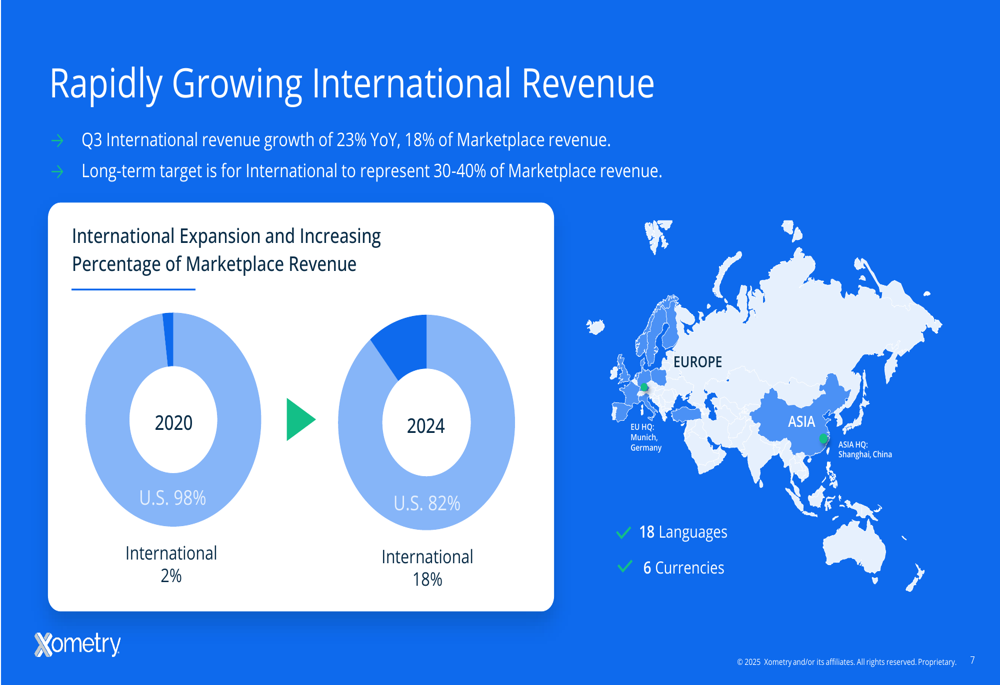1000x685 pixels.
Task: Select the green Asia HQ marker near Shanghai
Action: click(824, 439)
